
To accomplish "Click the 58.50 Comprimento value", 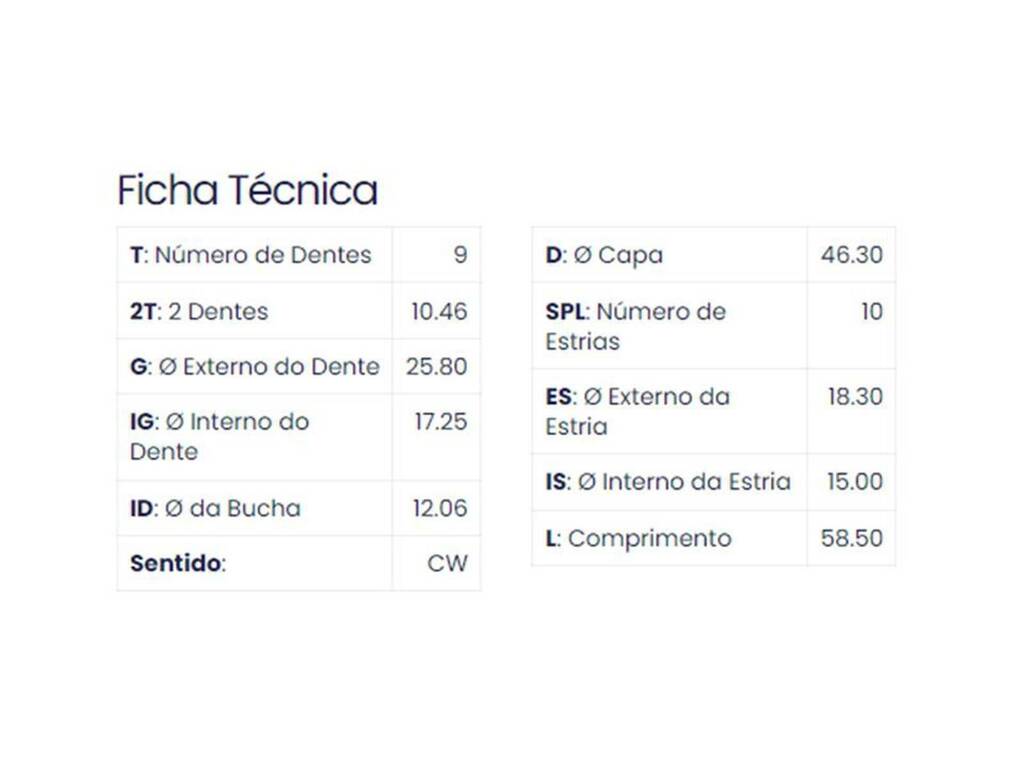I will (851, 538).
